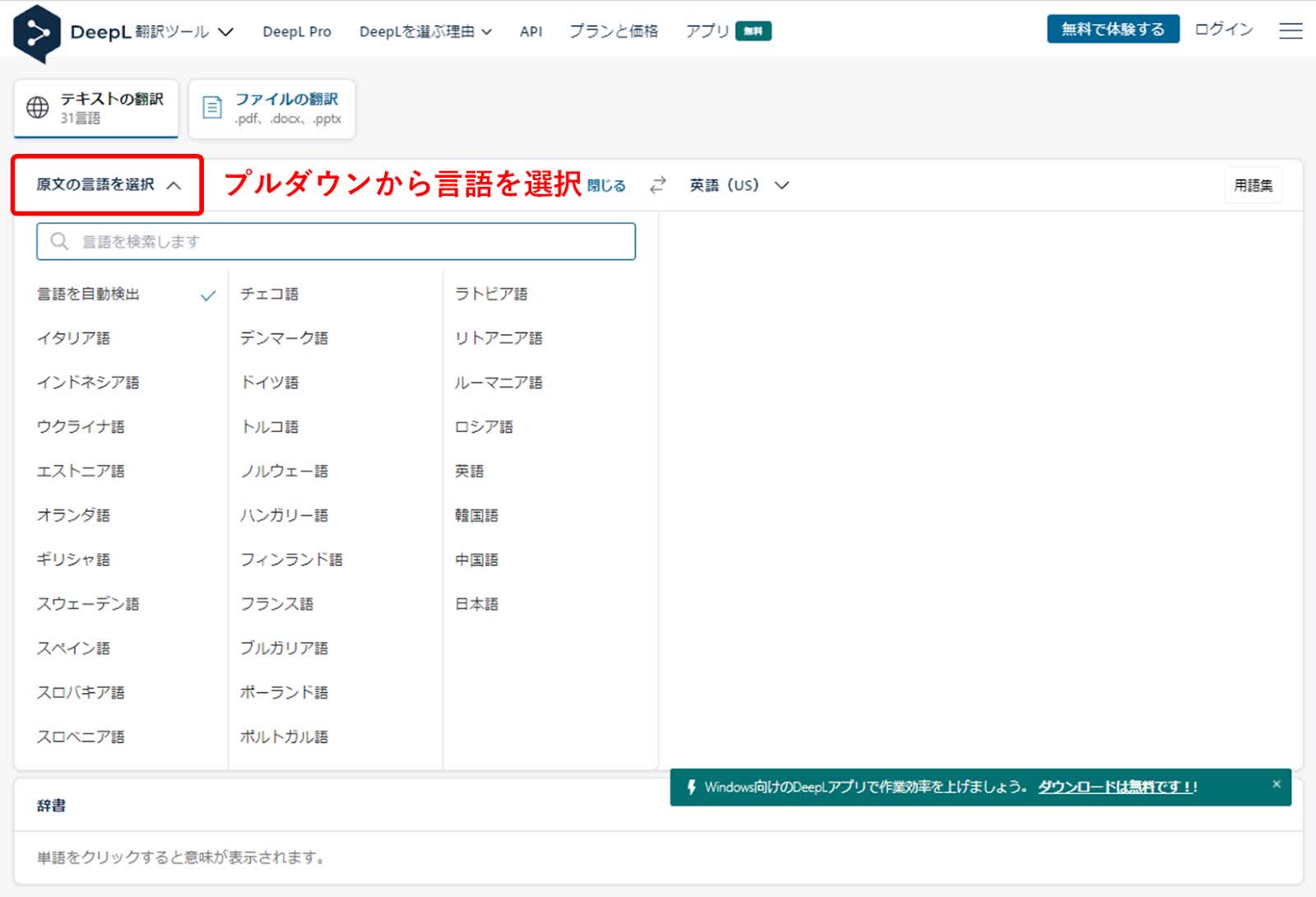Select ノルウェー語 from the list
Image resolution: width=1316 pixels, height=897 pixels.
pyautogui.click(x=284, y=472)
